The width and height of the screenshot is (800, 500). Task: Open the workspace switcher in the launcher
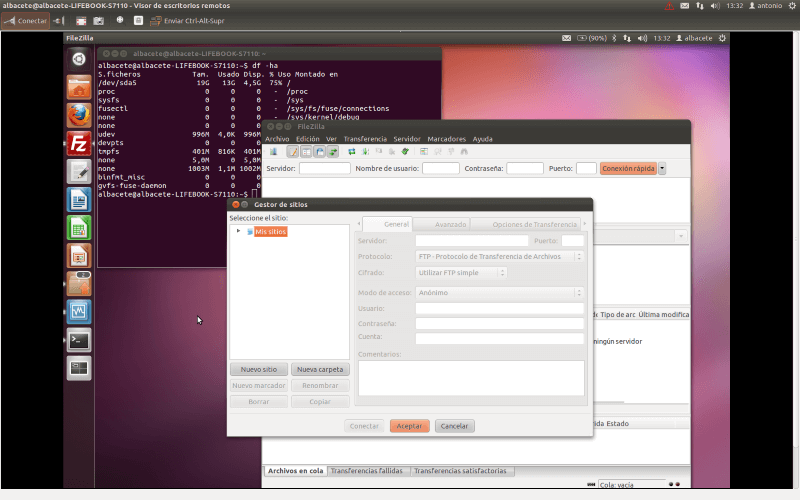click(79, 368)
